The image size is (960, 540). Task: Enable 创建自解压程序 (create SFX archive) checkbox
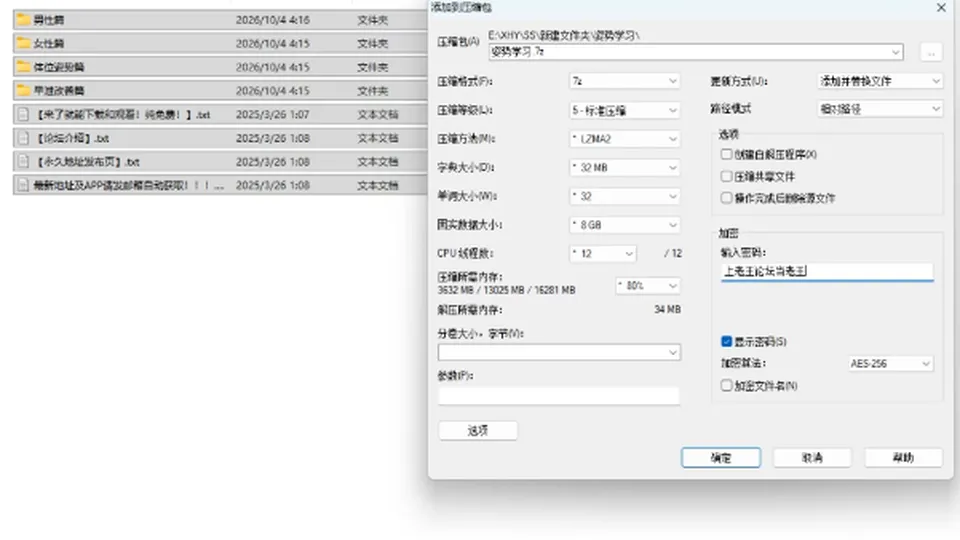(x=726, y=154)
